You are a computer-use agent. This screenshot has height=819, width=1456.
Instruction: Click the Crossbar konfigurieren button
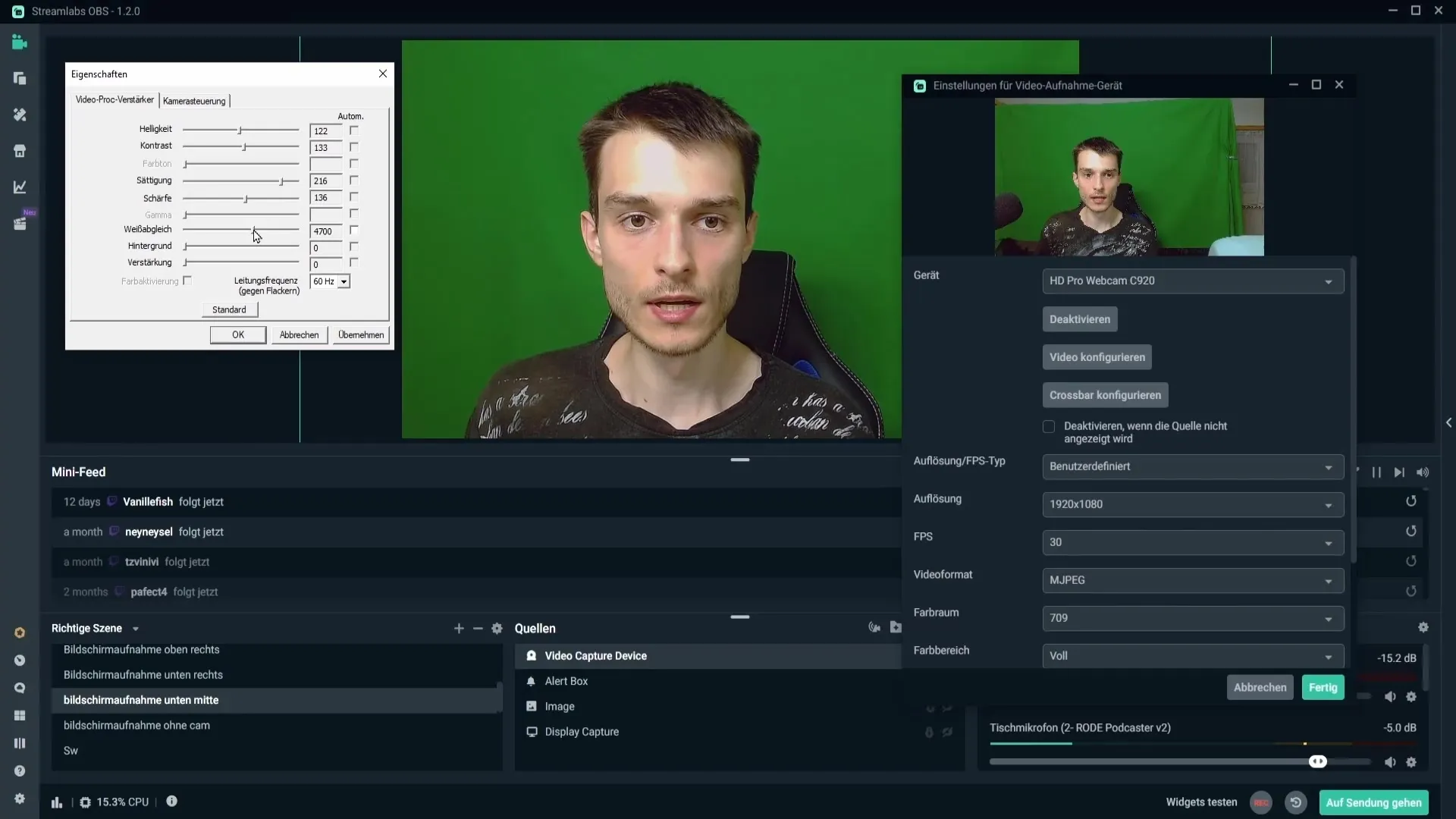(x=1105, y=395)
